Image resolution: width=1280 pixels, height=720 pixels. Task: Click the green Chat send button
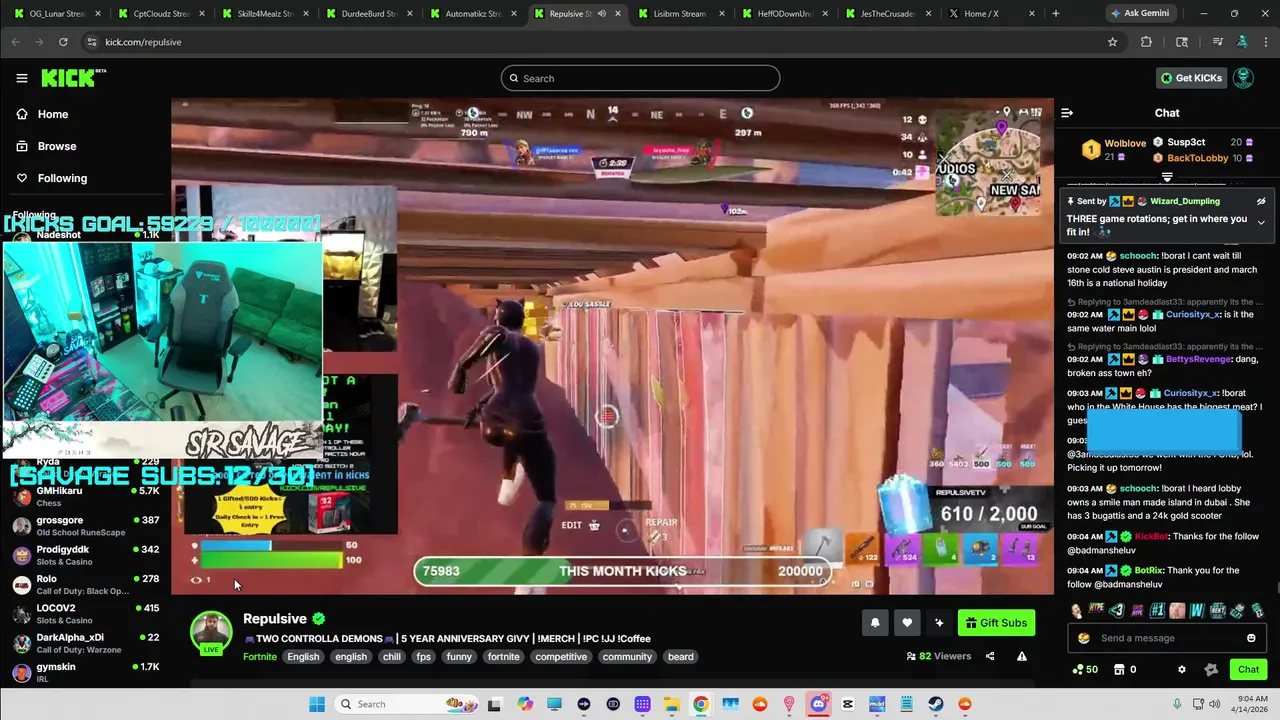(x=1248, y=669)
